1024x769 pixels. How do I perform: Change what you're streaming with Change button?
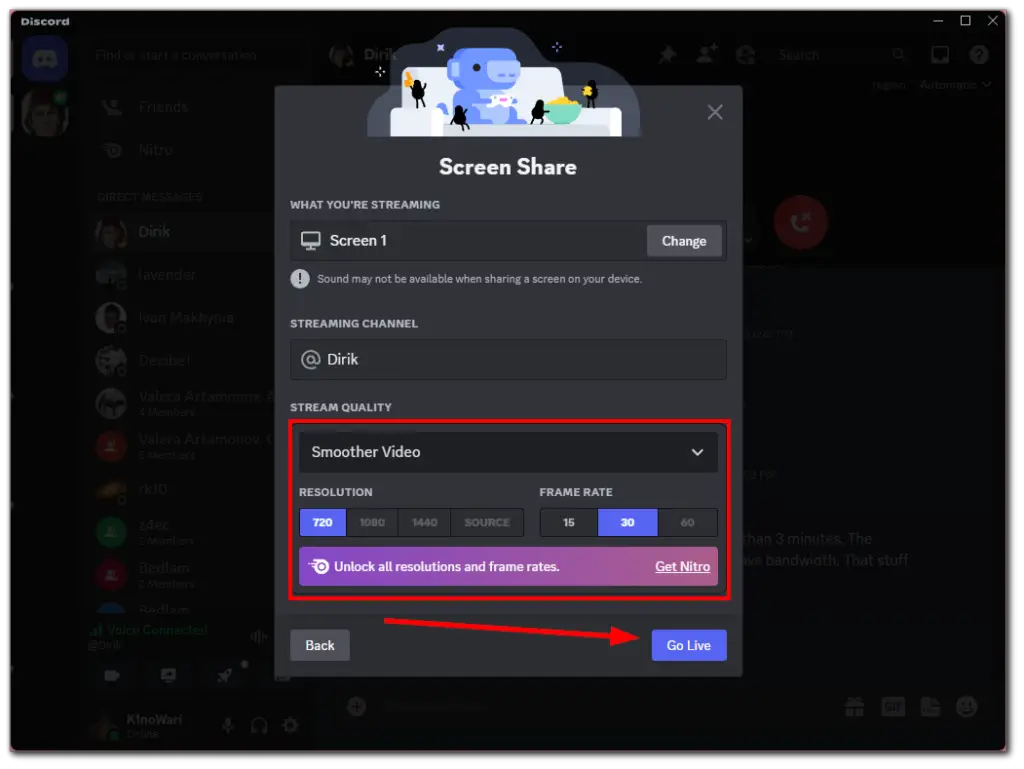(684, 241)
